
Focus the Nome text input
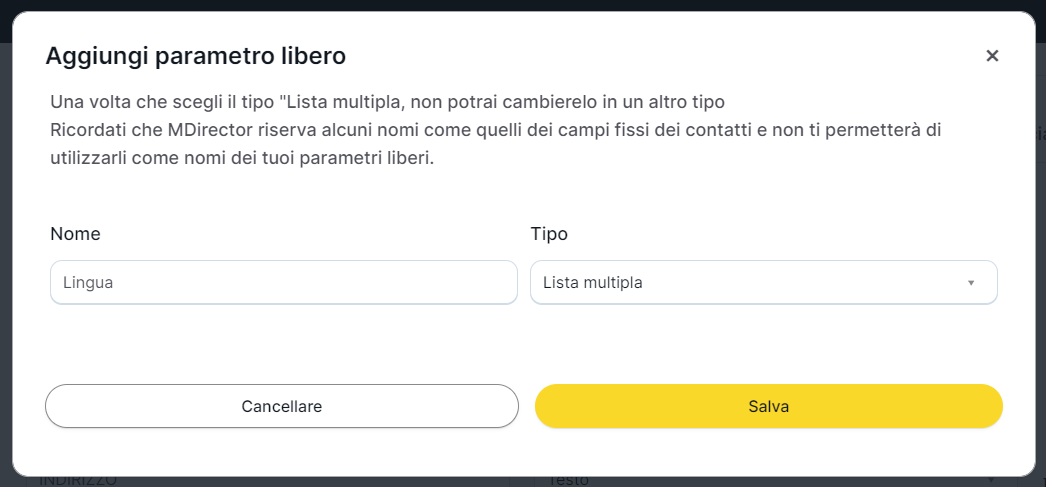click(x=283, y=283)
